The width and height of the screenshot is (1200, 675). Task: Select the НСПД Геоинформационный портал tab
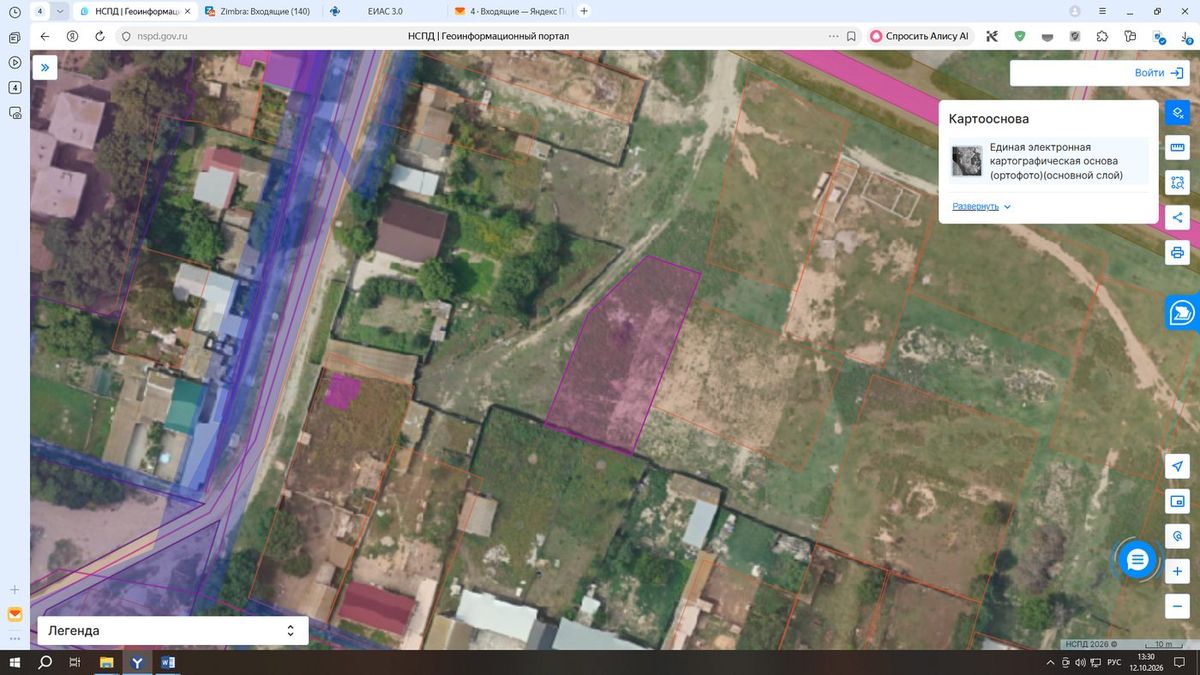pyautogui.click(x=134, y=11)
